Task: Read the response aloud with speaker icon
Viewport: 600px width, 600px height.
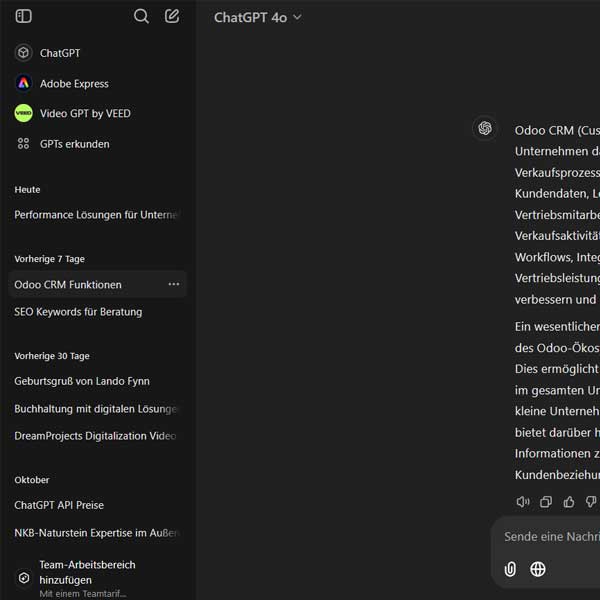Action: (x=523, y=502)
